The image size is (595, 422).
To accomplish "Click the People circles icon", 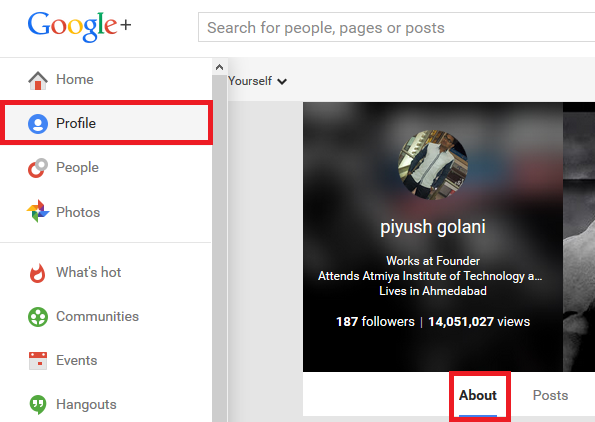I will pyautogui.click(x=38, y=168).
